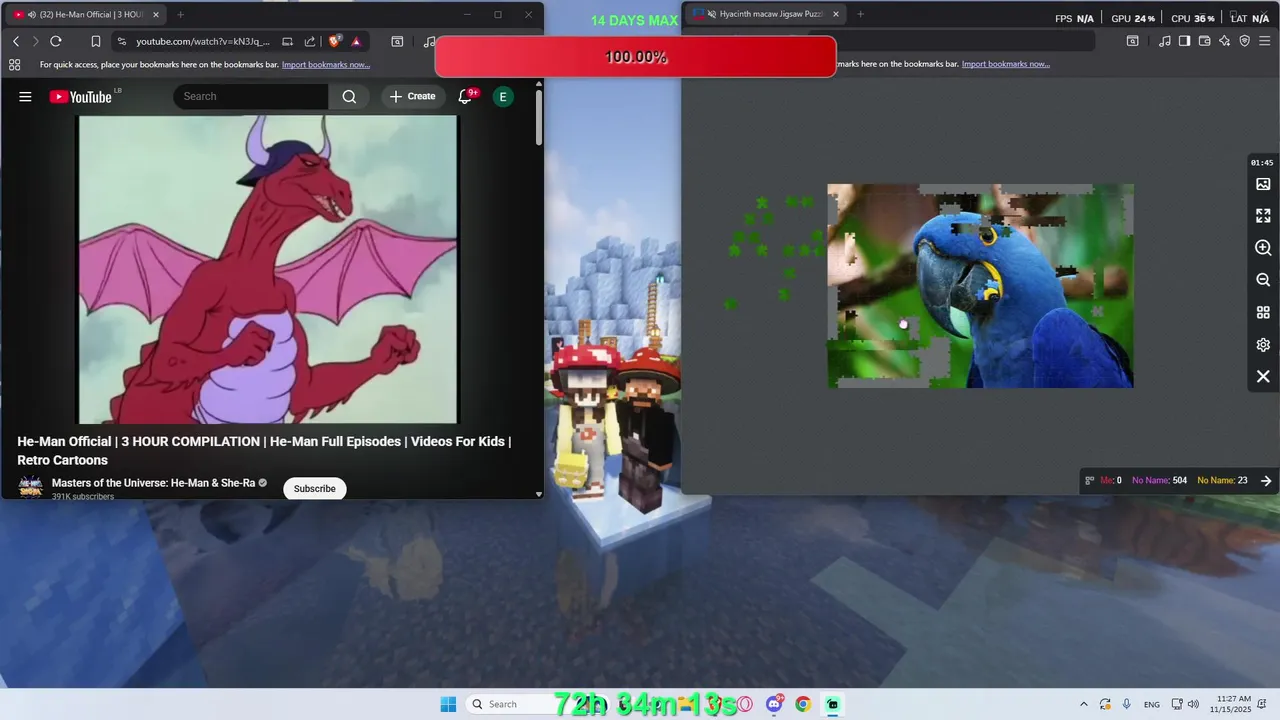Click the YouTube search magnifier button
The image size is (1280, 720).
[349, 97]
